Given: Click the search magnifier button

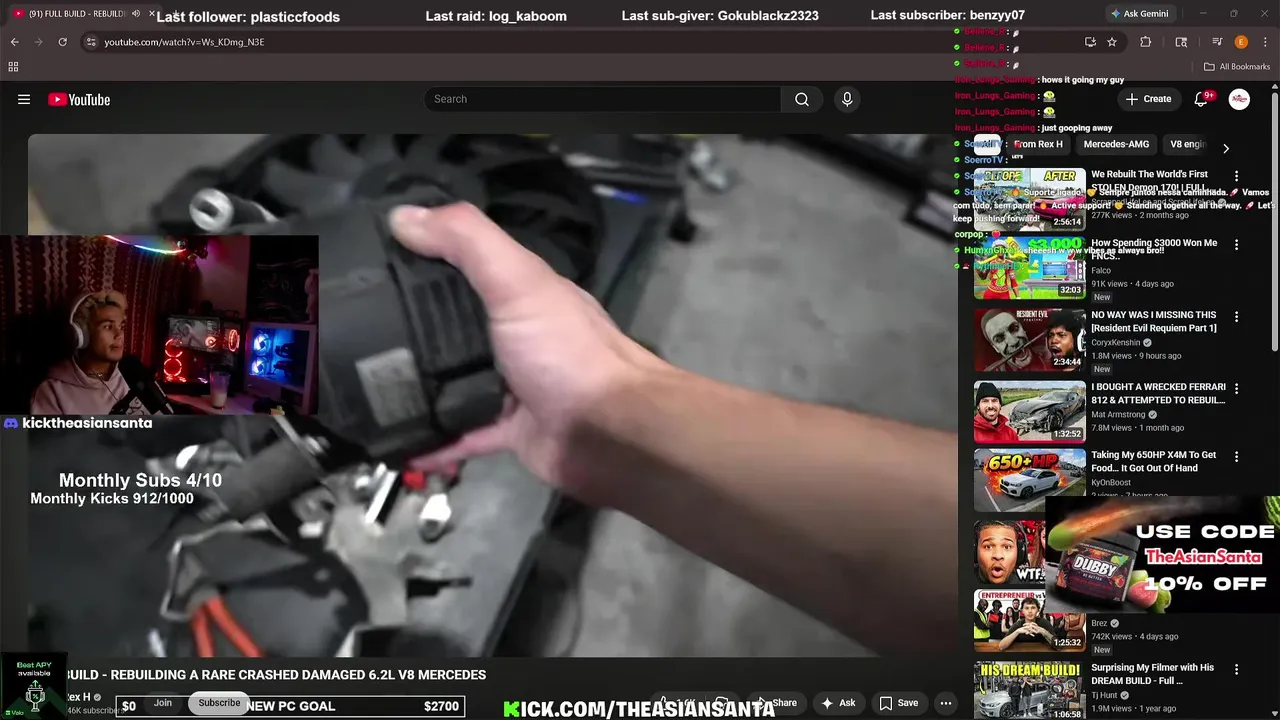Looking at the screenshot, I should coord(802,99).
